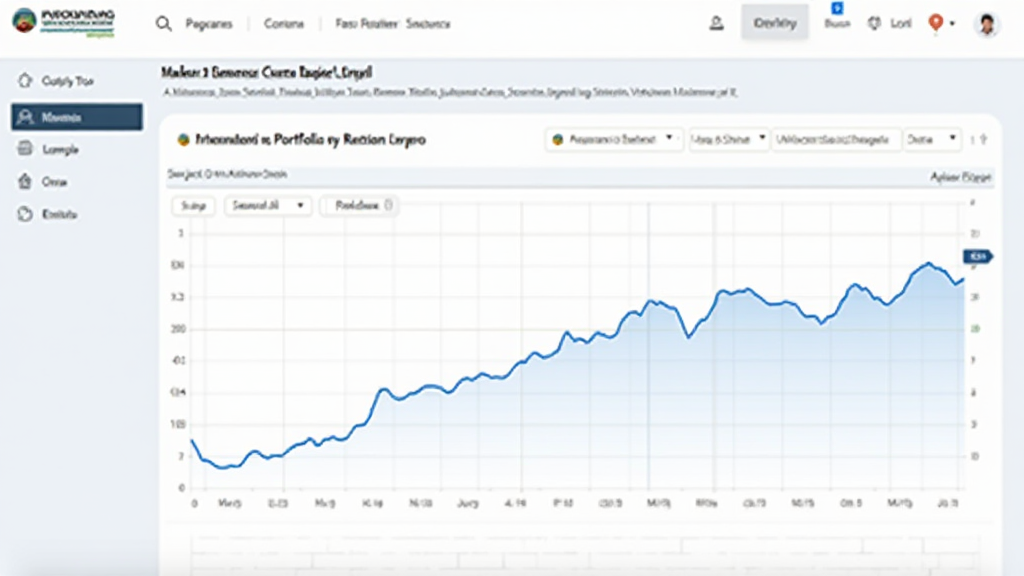This screenshot has width=1024, height=576.
Task: Click the magnifier search icon in top bar
Action: 163,24
